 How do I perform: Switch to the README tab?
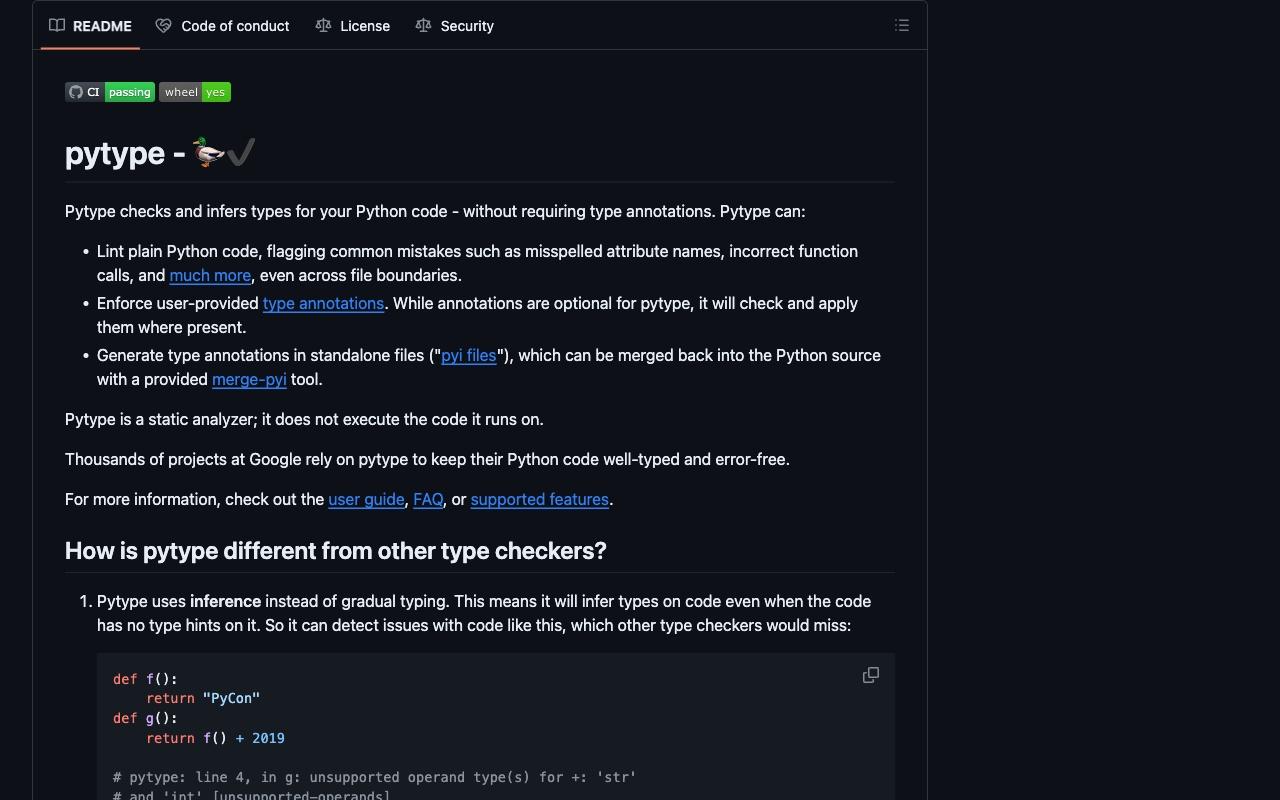click(x=91, y=26)
